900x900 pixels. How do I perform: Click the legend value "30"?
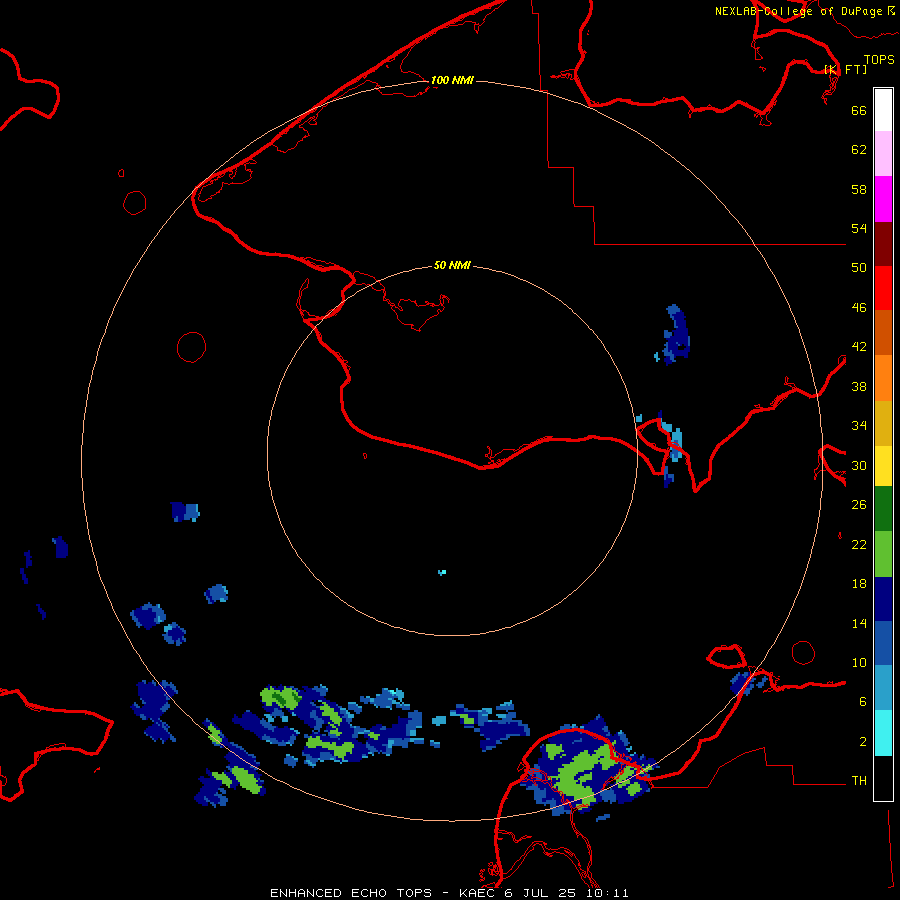[859, 465]
